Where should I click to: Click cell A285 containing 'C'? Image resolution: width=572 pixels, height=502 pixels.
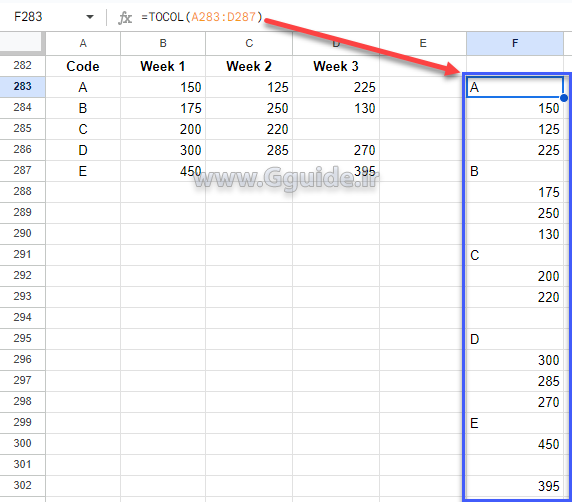[x=83, y=129]
